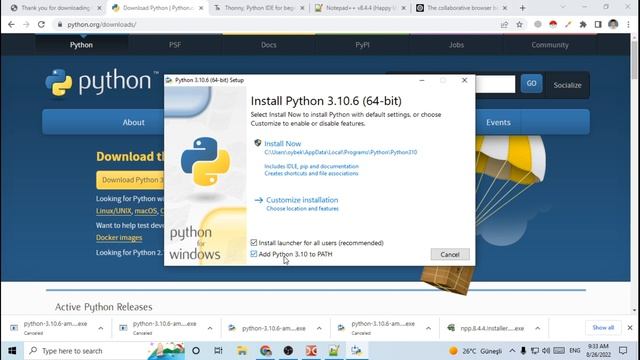Screen dimensions: 640x360
Task: Click the python logo on the website
Action: (x=102, y=82)
